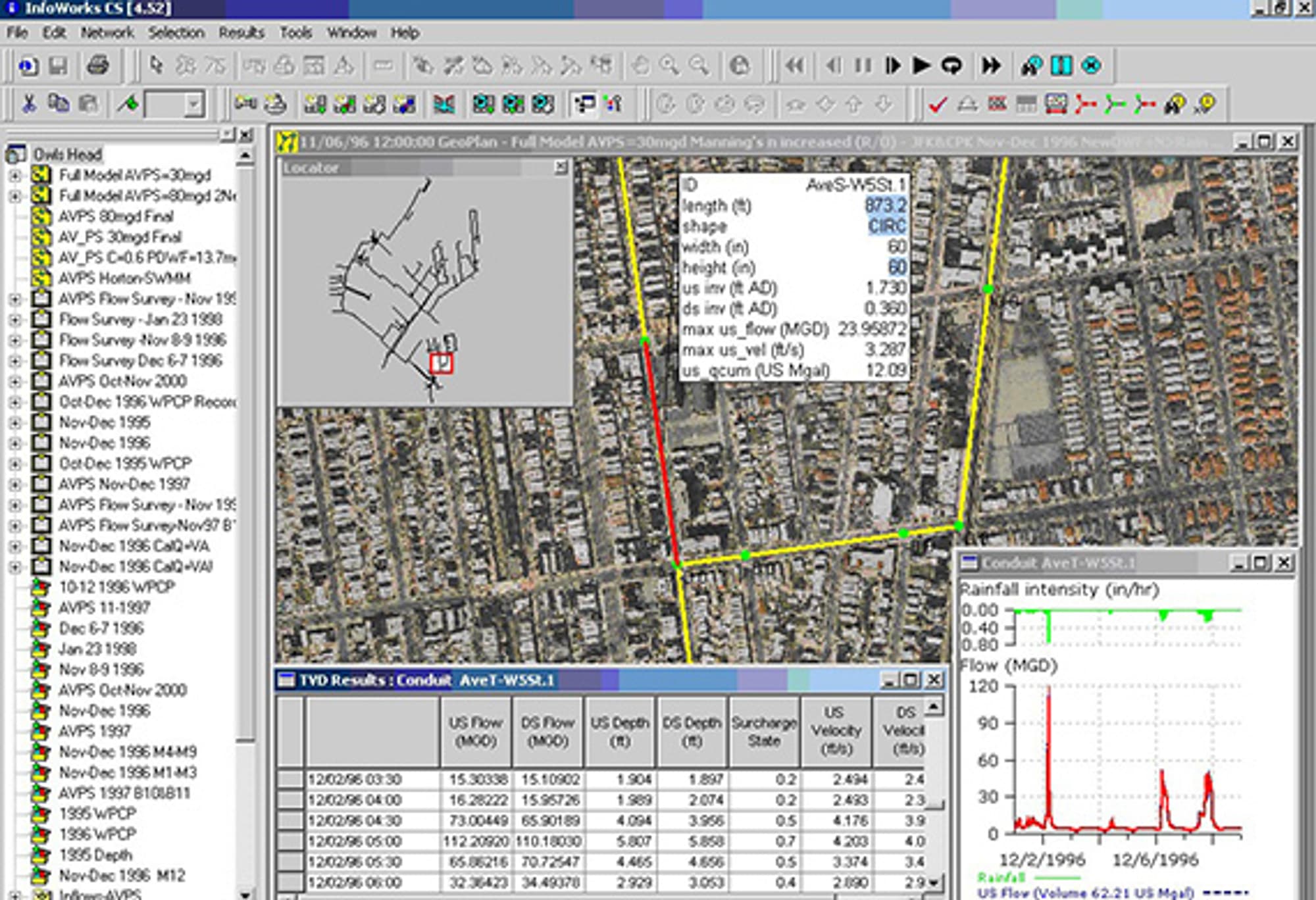Open the Selection menu
Screen dimensions: 1316x900
click(176, 32)
